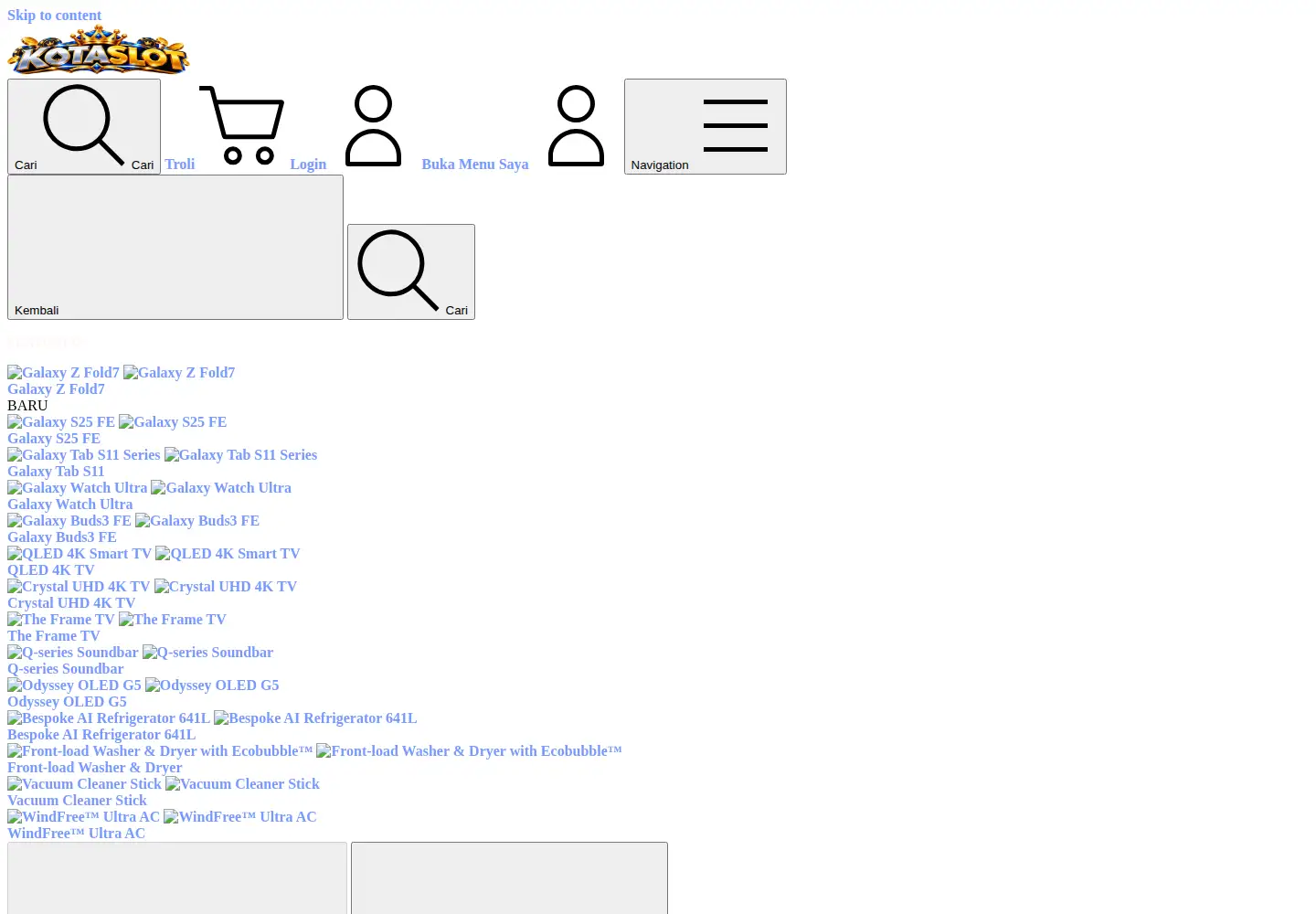Screen dimensions: 1316x914
Task: Open the WindFree Ultra AC link
Action: point(76,834)
